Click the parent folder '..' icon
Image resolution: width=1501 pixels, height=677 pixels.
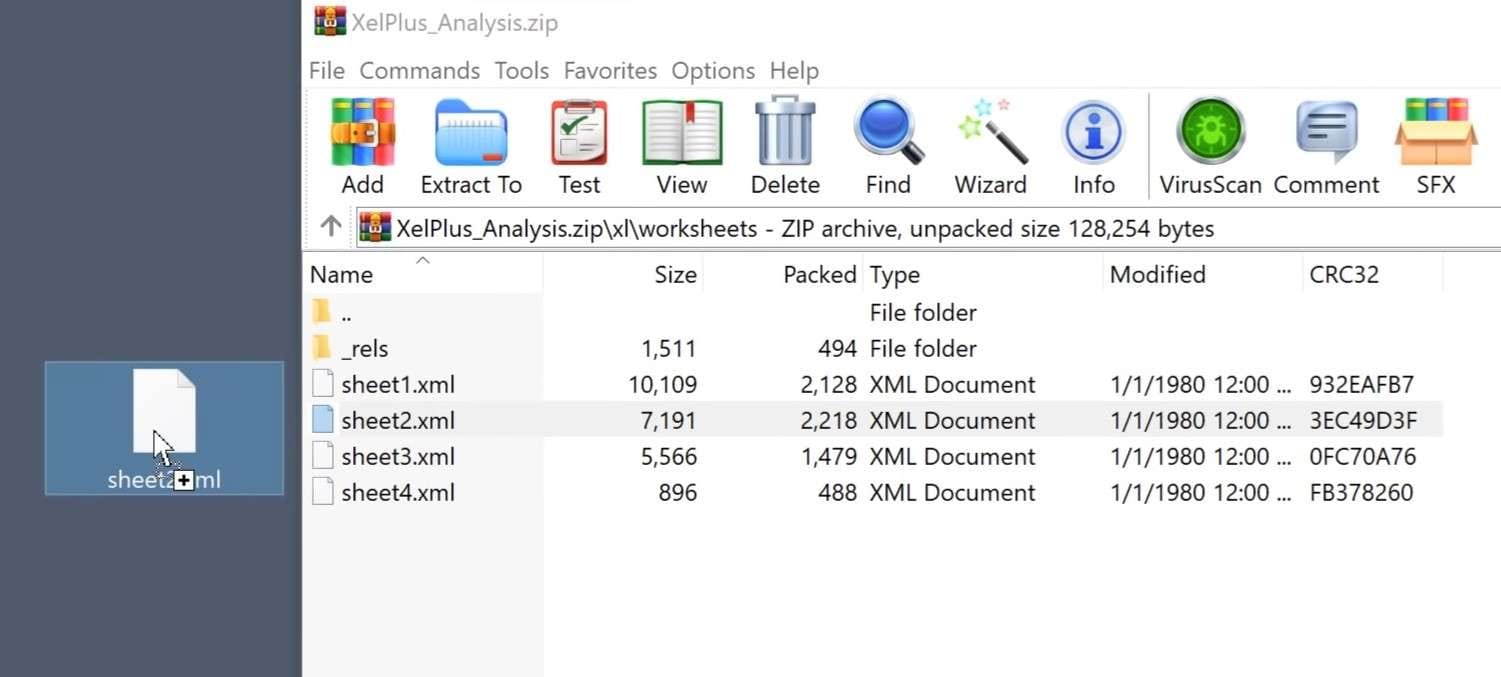click(x=322, y=312)
